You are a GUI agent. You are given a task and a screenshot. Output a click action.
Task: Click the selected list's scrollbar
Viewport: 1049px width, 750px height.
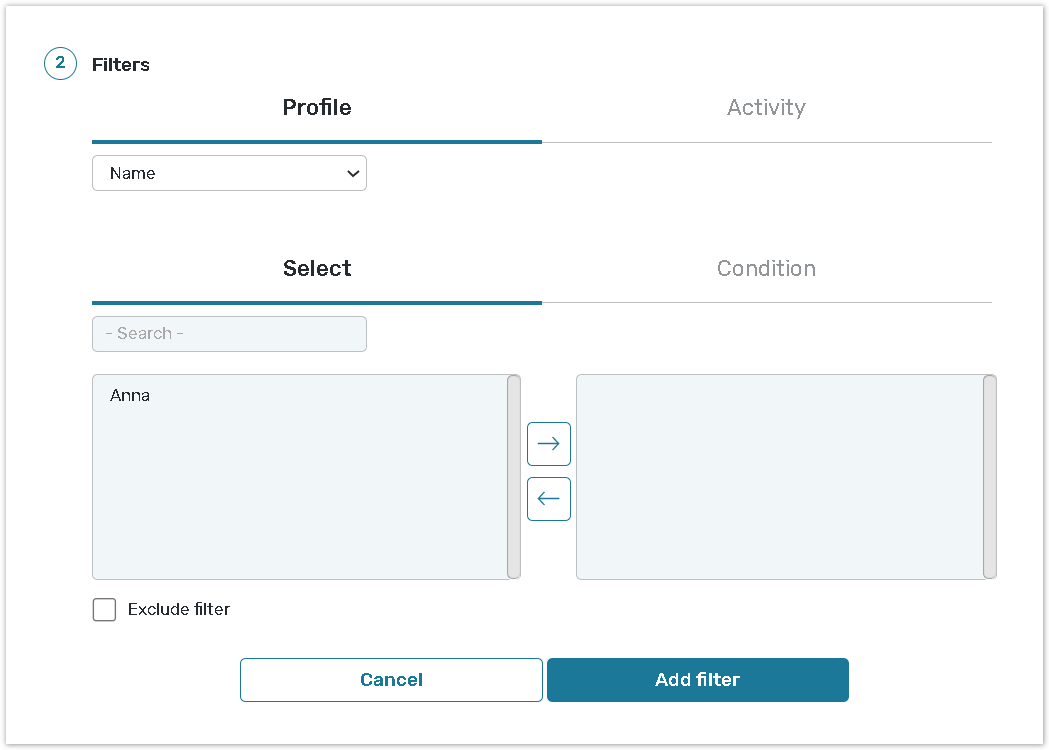pyautogui.click(x=990, y=477)
